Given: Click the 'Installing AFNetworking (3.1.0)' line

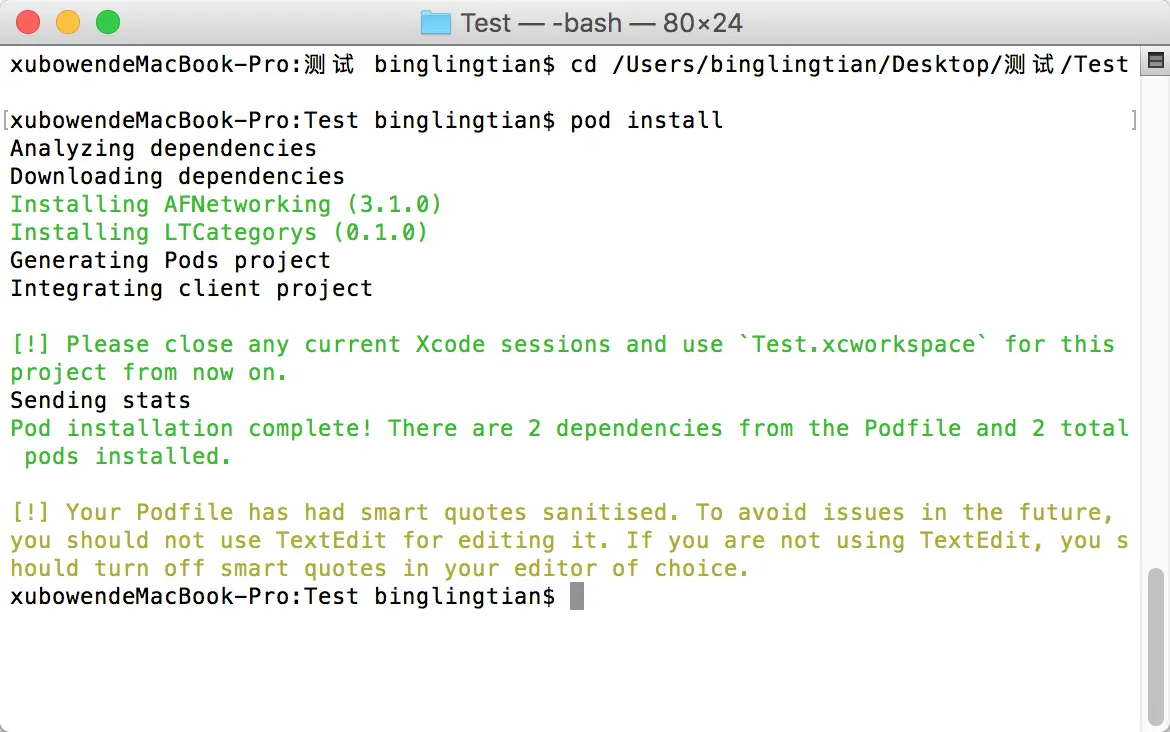Looking at the screenshot, I should pos(226,204).
